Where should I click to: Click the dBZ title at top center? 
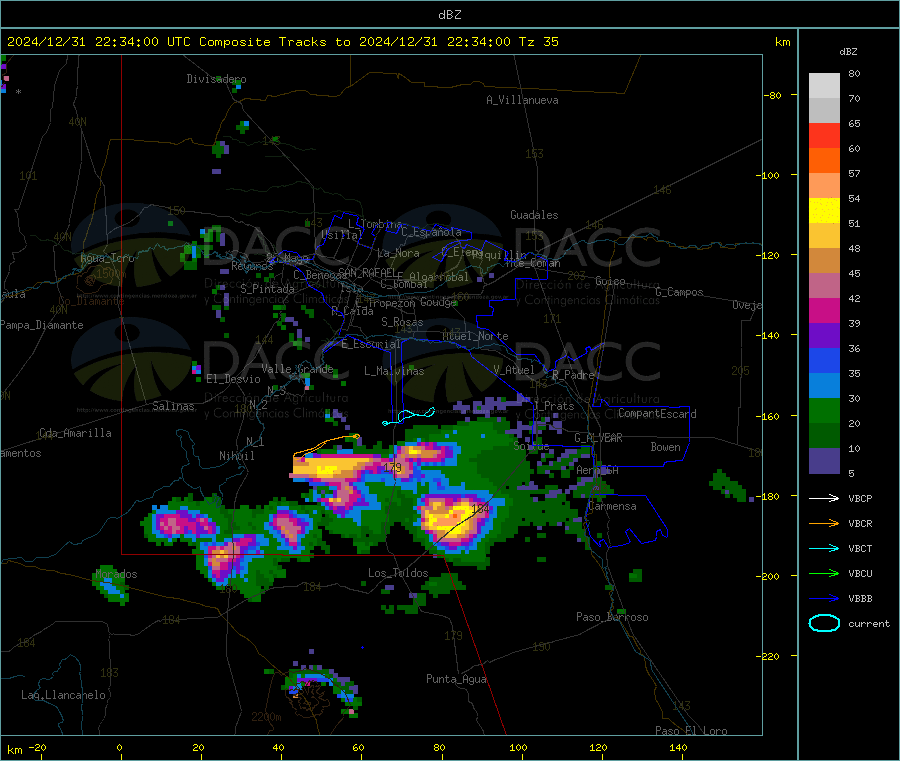[x=449, y=14]
